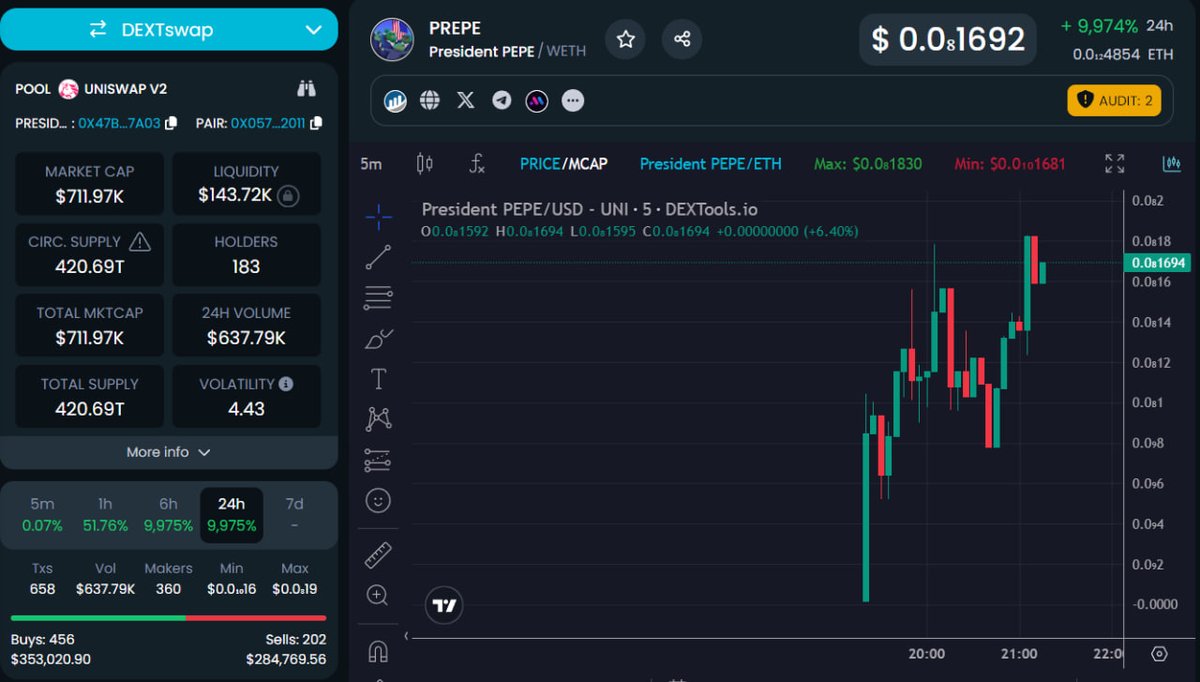Select the 5m performance tab

tap(42, 515)
